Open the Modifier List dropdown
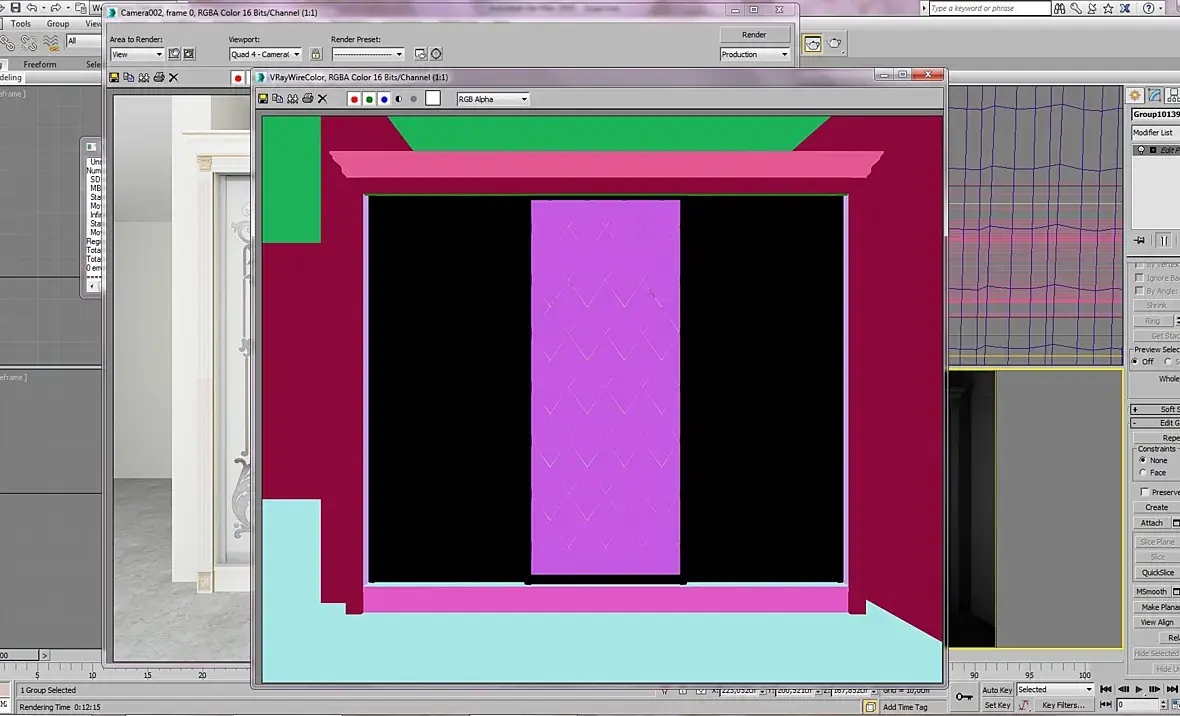This screenshot has width=1180, height=716. (x=1155, y=133)
